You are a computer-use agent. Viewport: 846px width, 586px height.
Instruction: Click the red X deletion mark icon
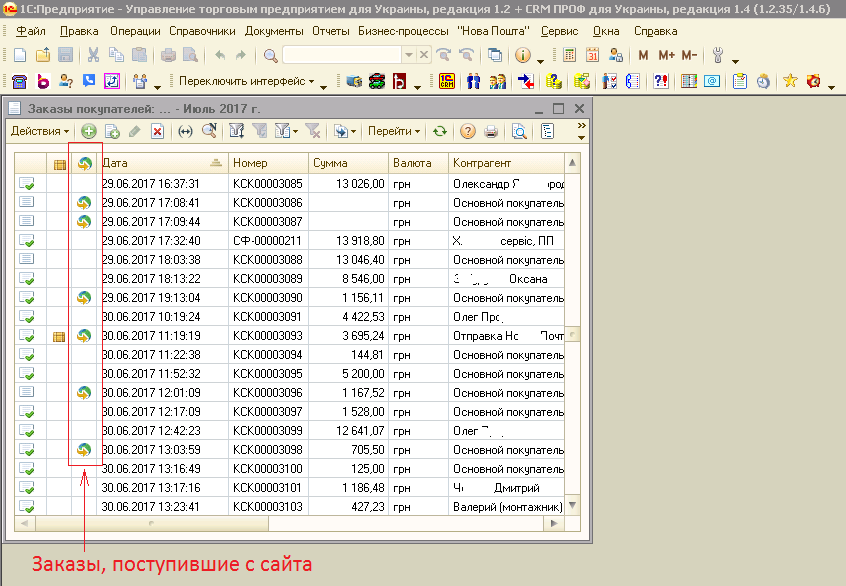(157, 131)
